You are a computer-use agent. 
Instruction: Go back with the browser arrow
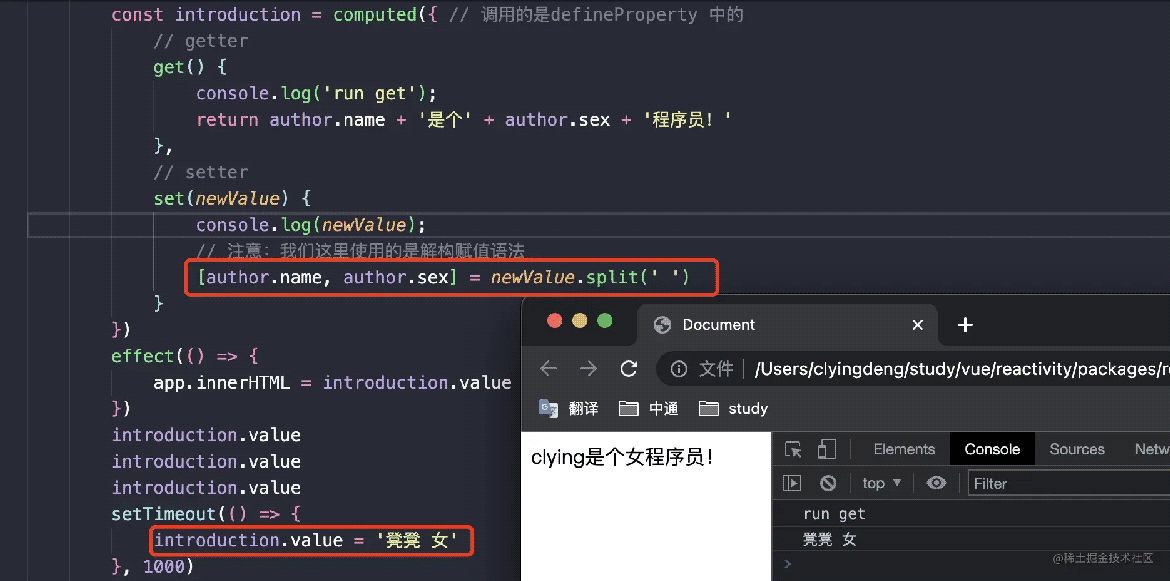click(548, 369)
